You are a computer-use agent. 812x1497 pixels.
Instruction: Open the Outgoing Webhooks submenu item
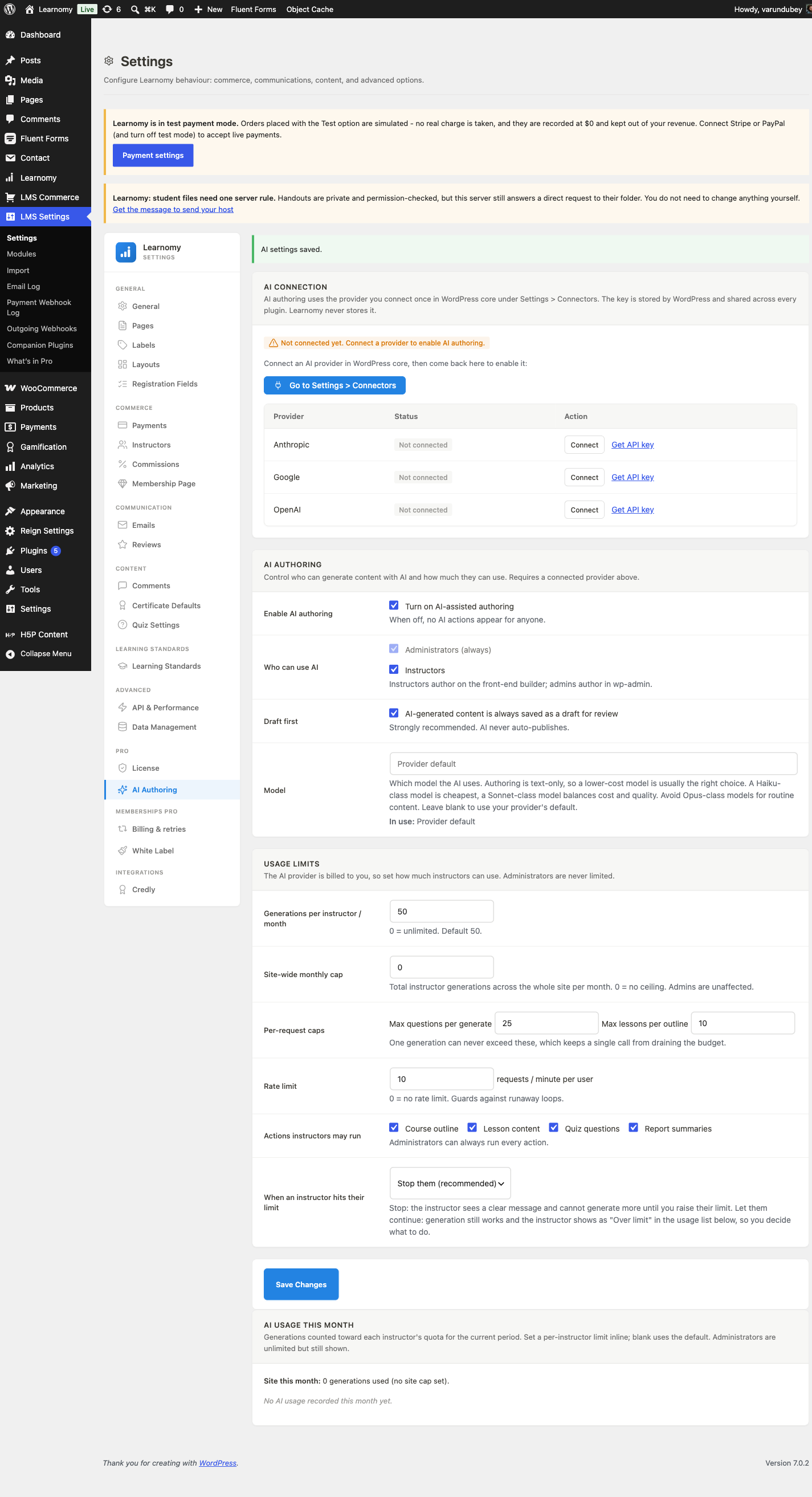point(42,329)
